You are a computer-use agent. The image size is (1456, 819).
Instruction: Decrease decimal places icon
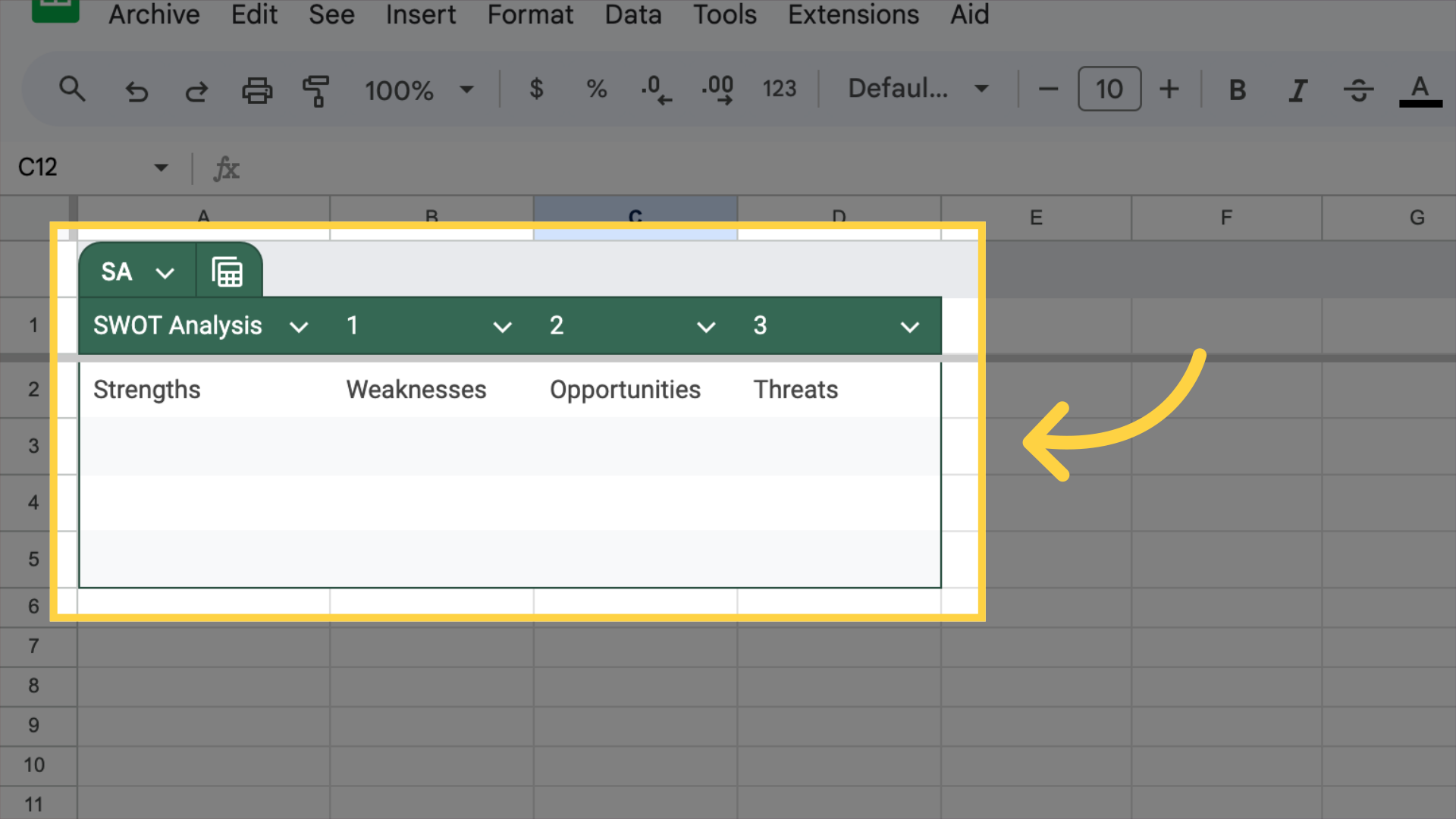click(656, 89)
